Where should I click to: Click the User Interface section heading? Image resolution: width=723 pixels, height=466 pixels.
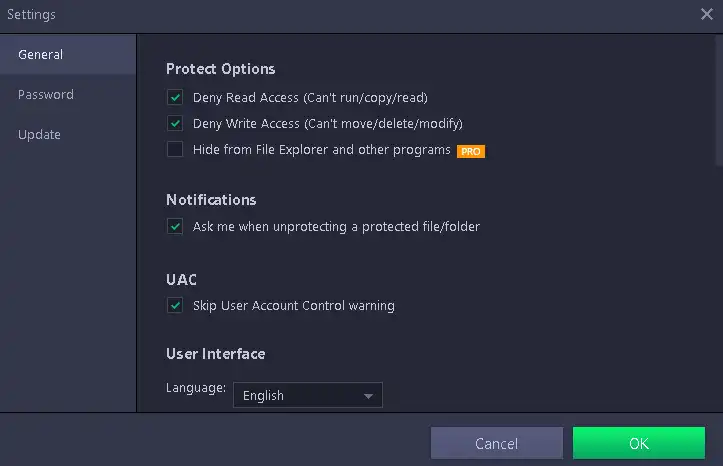(215, 354)
